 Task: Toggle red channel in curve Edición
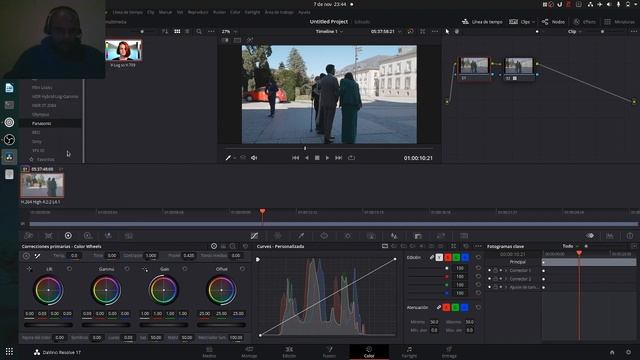[x=448, y=257]
